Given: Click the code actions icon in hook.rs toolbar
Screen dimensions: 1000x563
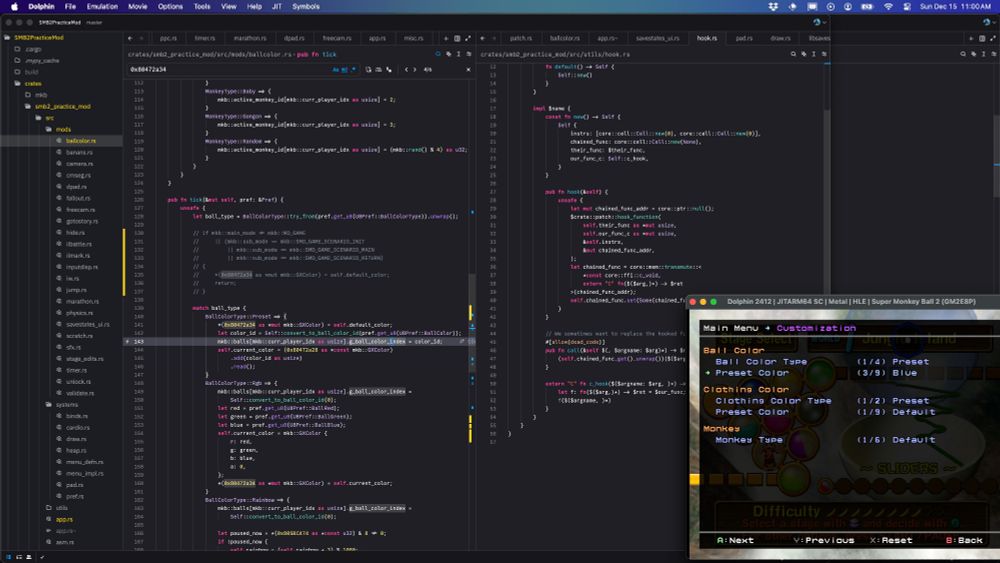Looking at the screenshot, I should click(804, 54).
